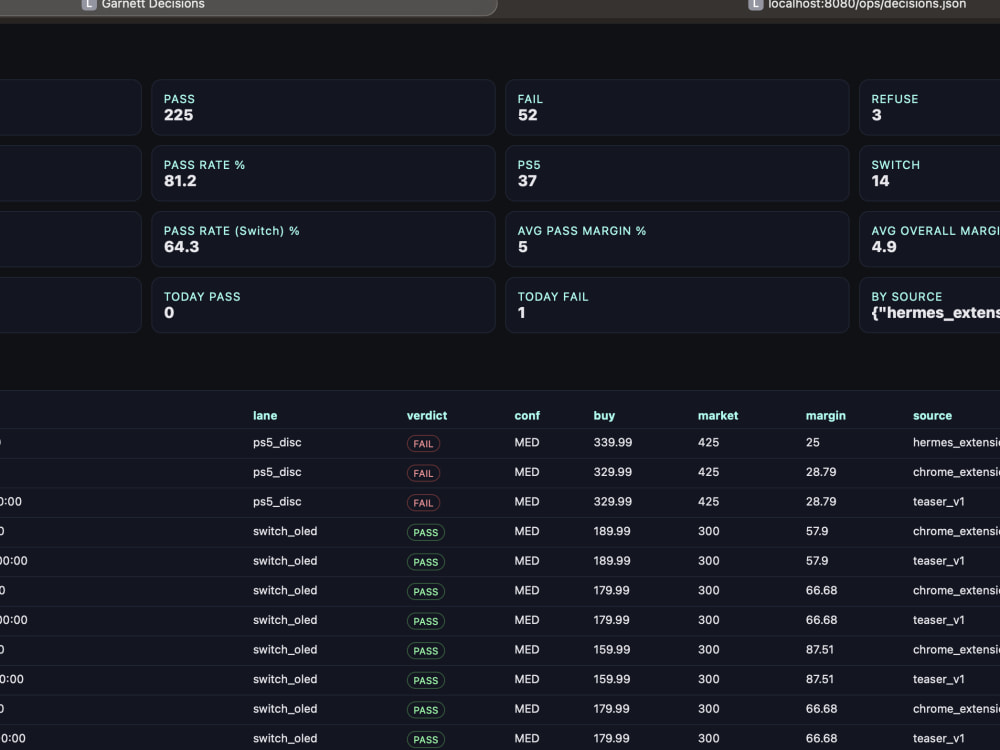Sort by the conf column header

pos(527,416)
